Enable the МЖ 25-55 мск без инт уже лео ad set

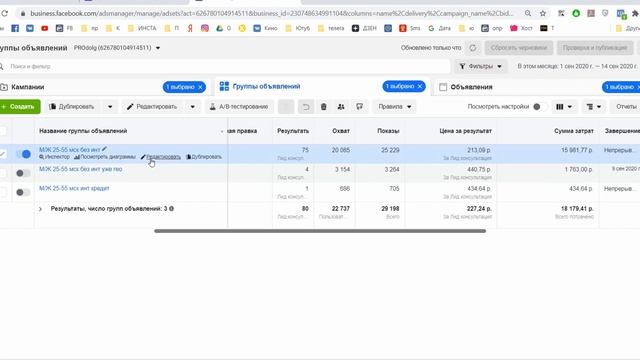[x=23, y=173]
